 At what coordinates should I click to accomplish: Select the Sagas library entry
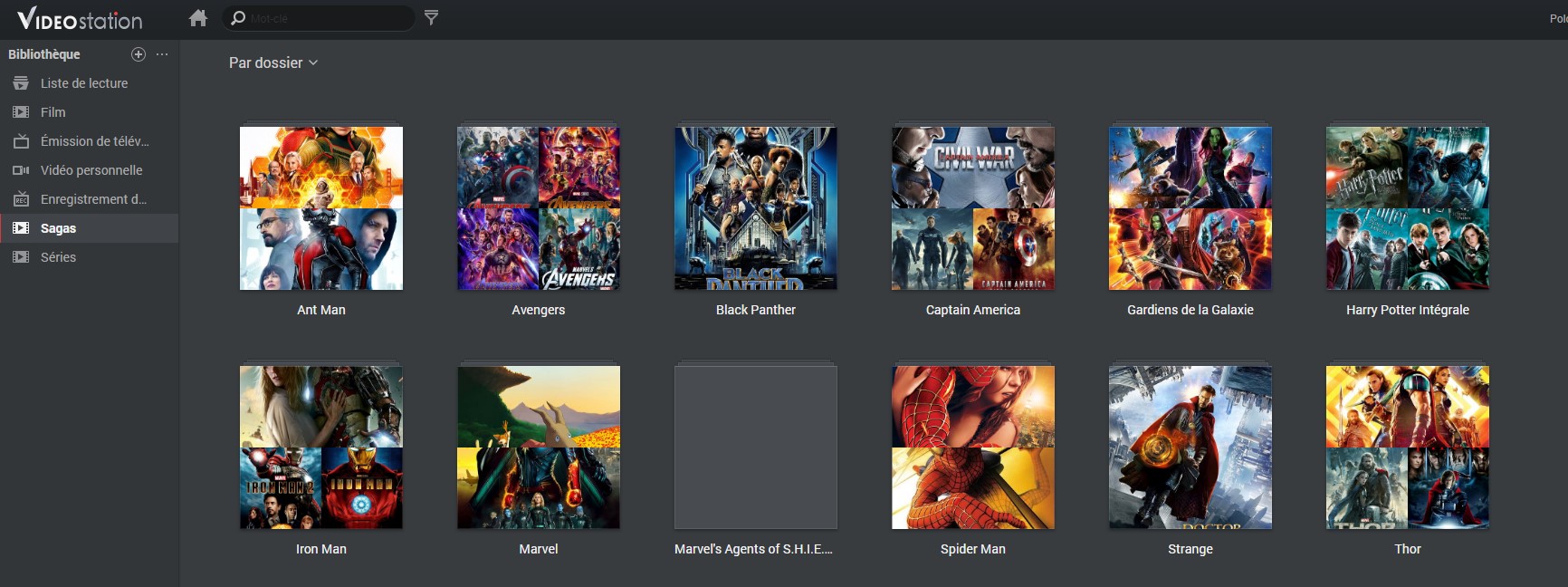89,228
